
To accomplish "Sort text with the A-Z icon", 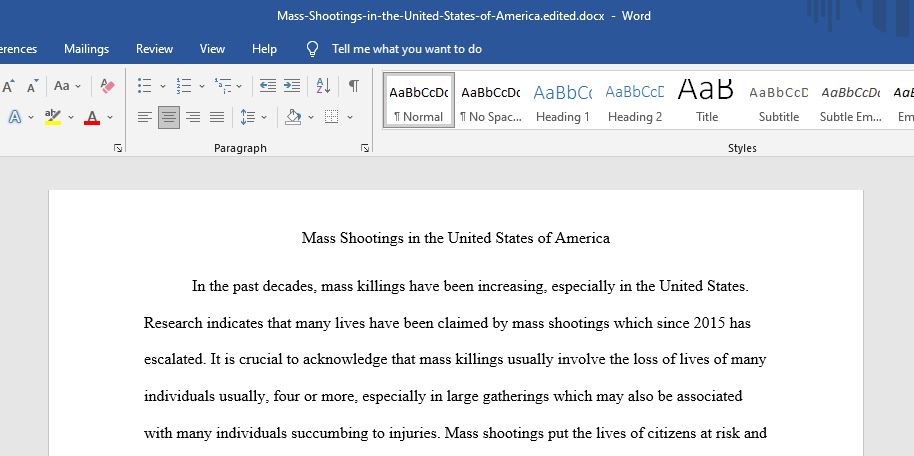I will pos(324,86).
